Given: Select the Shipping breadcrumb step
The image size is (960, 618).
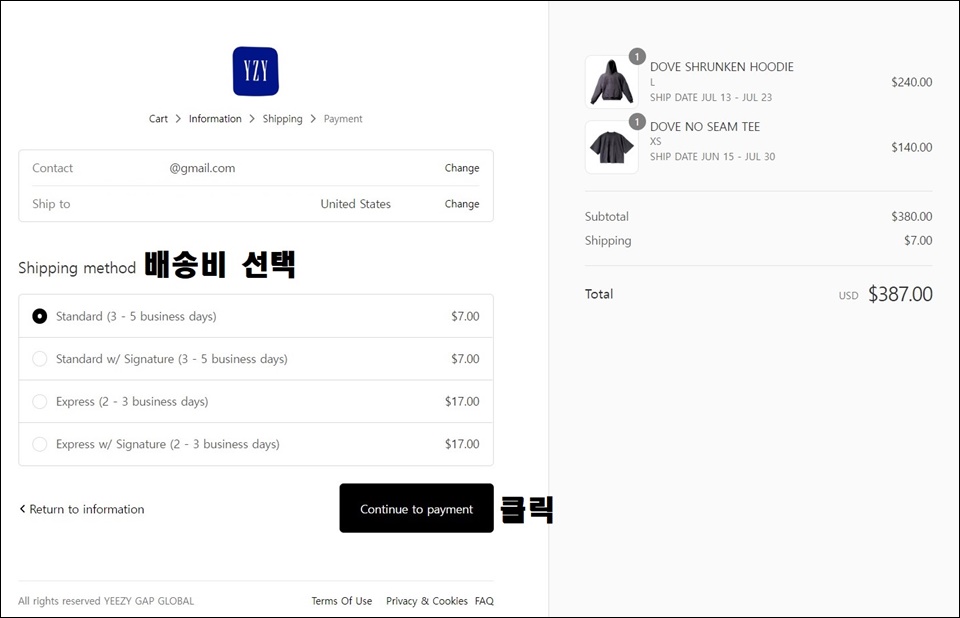Looking at the screenshot, I should [282, 119].
